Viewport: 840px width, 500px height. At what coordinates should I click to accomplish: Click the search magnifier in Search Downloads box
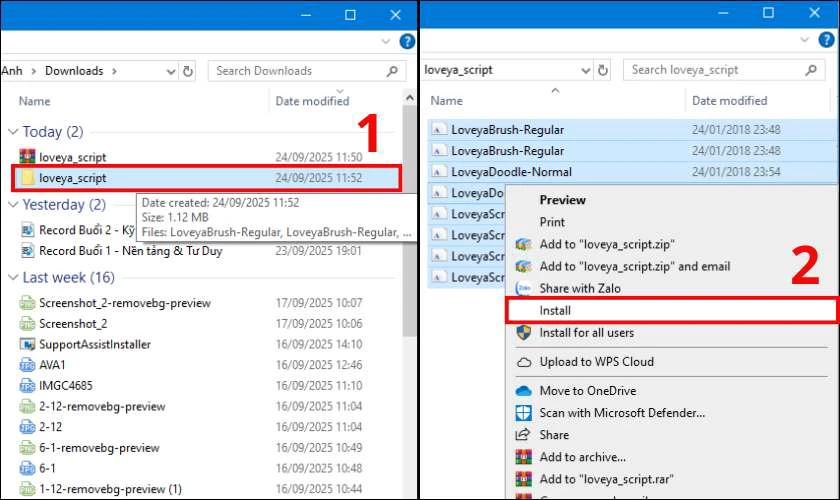click(x=392, y=71)
